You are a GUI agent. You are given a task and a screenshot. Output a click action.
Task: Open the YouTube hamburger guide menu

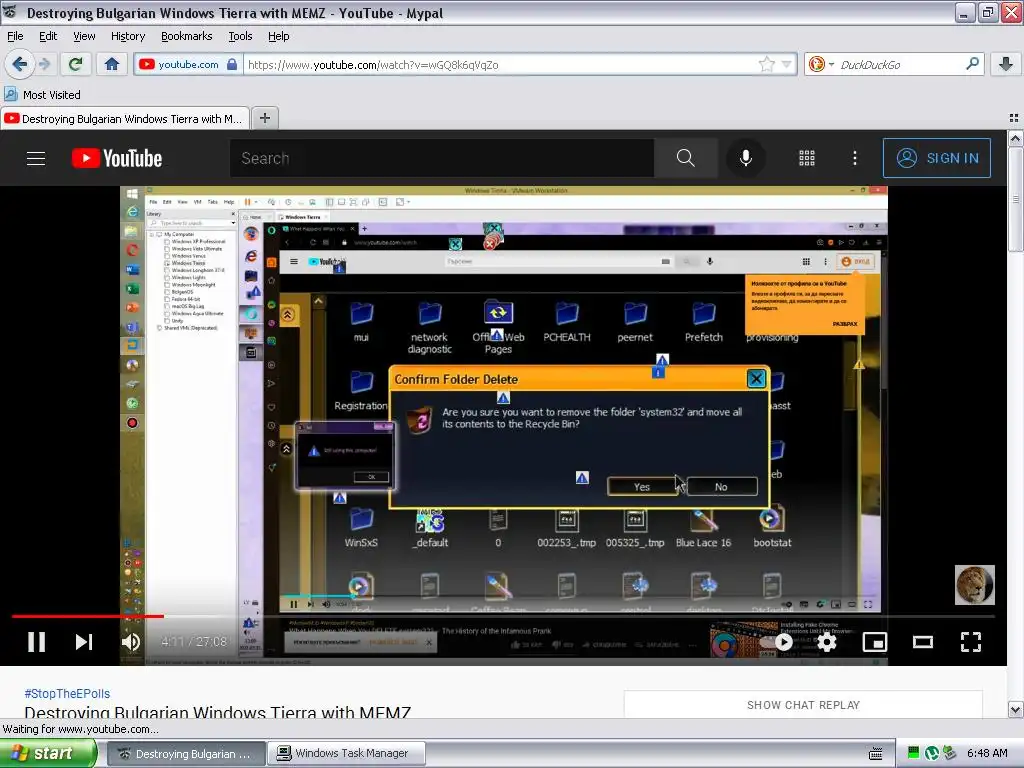36,158
